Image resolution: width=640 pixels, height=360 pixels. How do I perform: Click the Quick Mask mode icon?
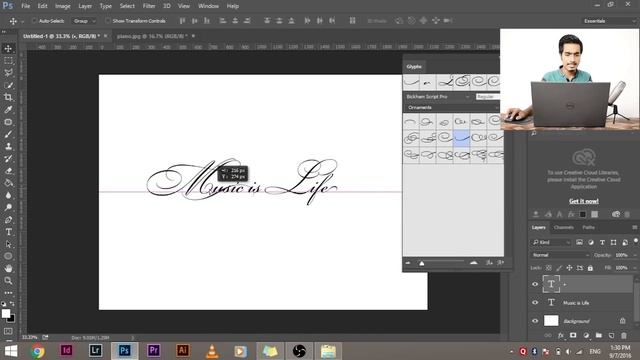tap(8, 331)
